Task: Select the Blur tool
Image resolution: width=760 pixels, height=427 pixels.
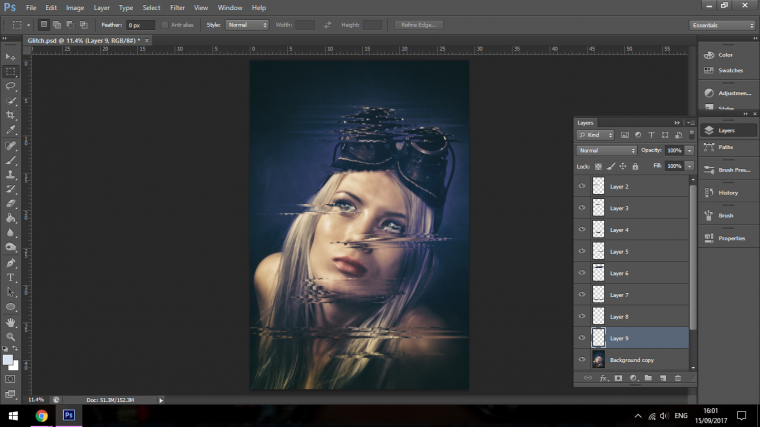Action: coord(10,233)
